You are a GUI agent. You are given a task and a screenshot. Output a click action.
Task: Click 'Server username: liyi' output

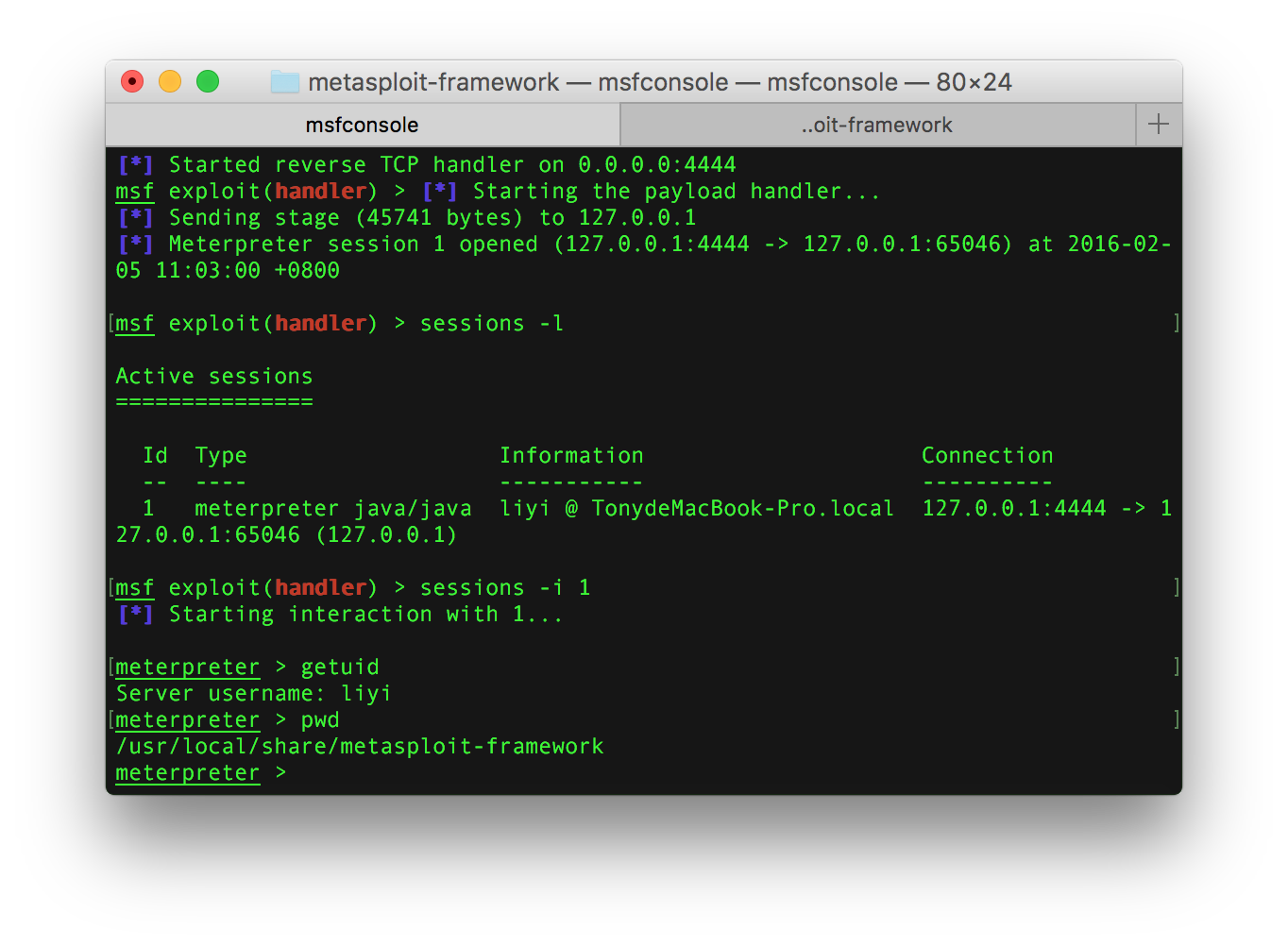click(x=253, y=693)
